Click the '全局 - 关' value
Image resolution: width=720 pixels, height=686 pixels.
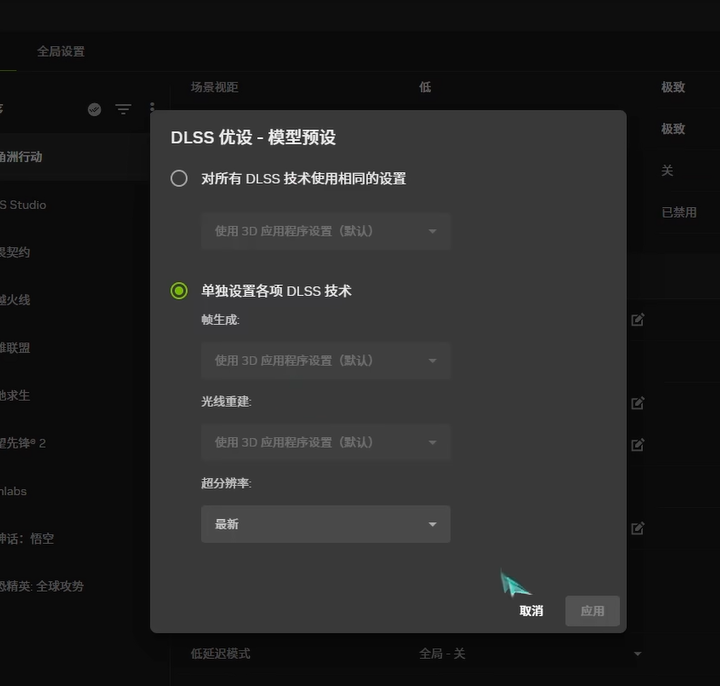pos(442,653)
